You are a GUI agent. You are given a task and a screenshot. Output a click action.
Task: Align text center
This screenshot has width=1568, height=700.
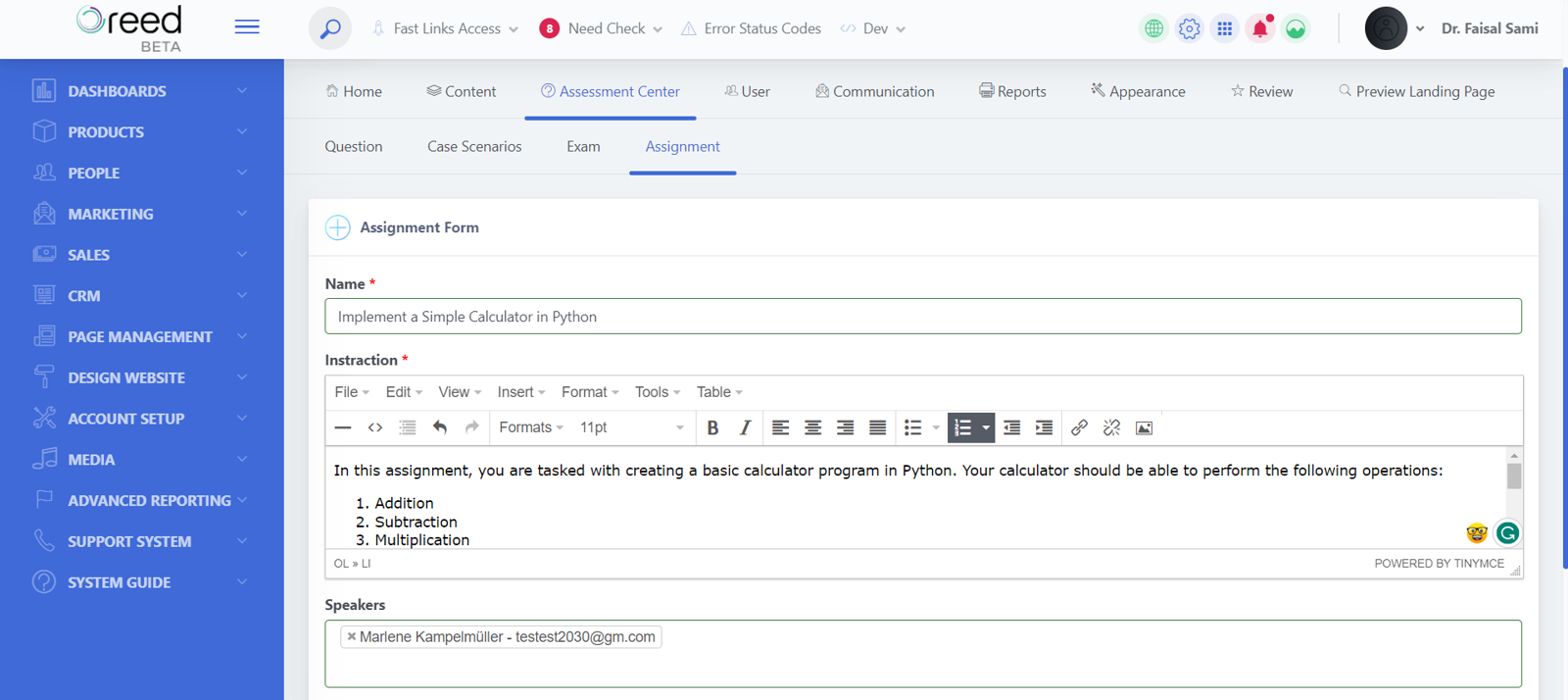click(812, 427)
